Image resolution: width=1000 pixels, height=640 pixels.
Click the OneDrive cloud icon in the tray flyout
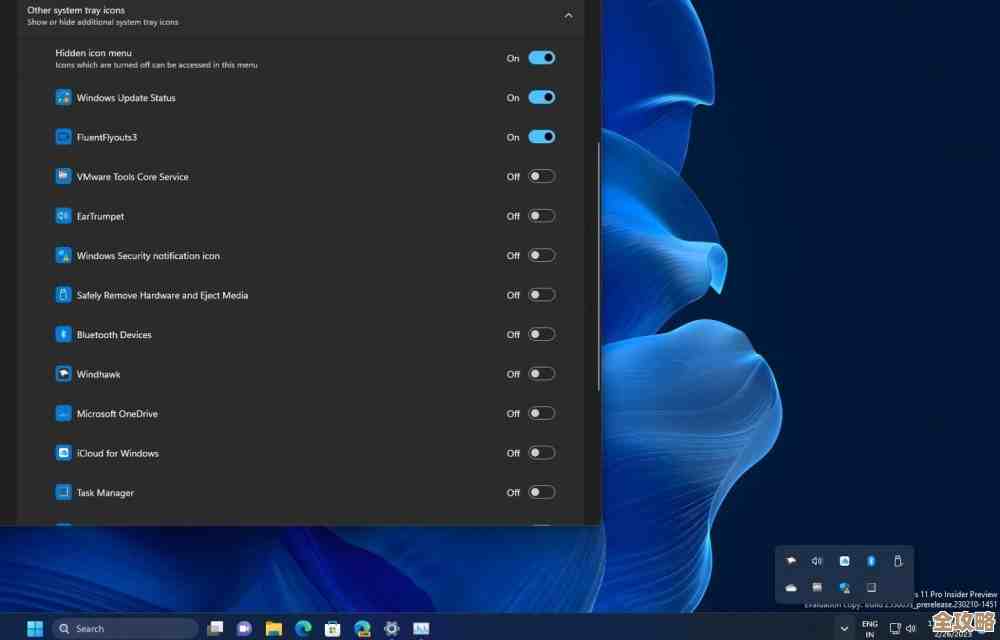coord(791,588)
